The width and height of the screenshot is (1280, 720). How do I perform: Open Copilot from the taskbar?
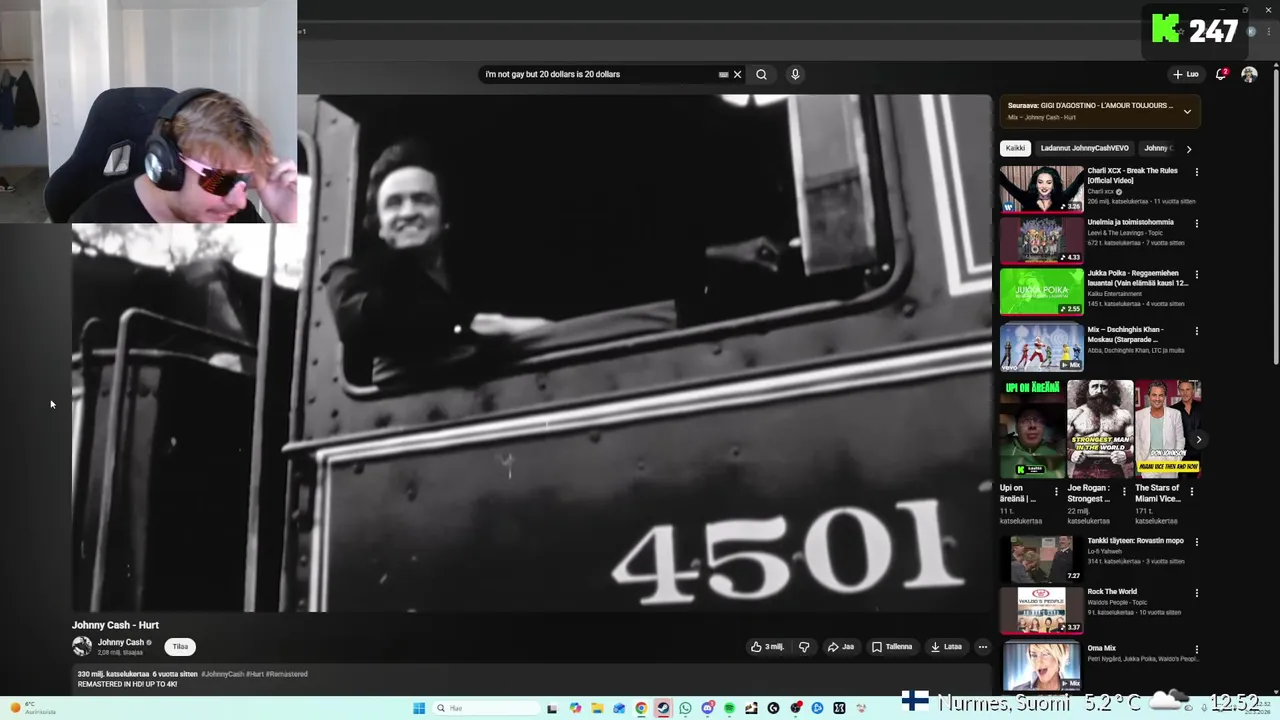pyautogui.click(x=575, y=708)
